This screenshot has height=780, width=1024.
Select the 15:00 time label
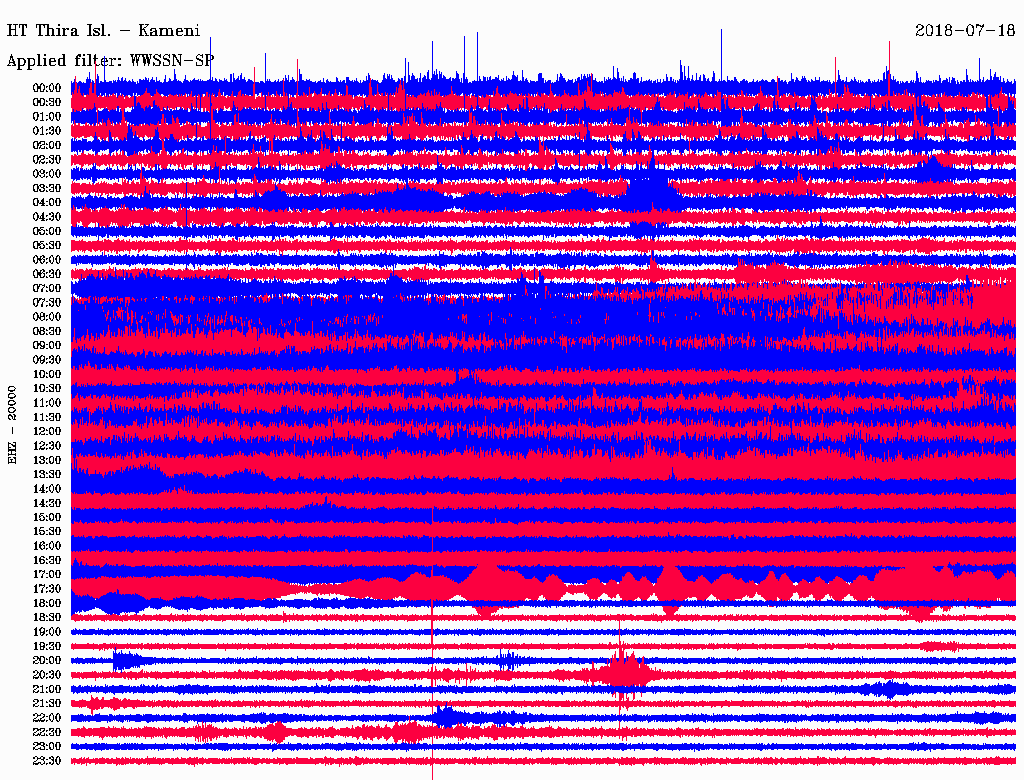[x=47, y=517]
